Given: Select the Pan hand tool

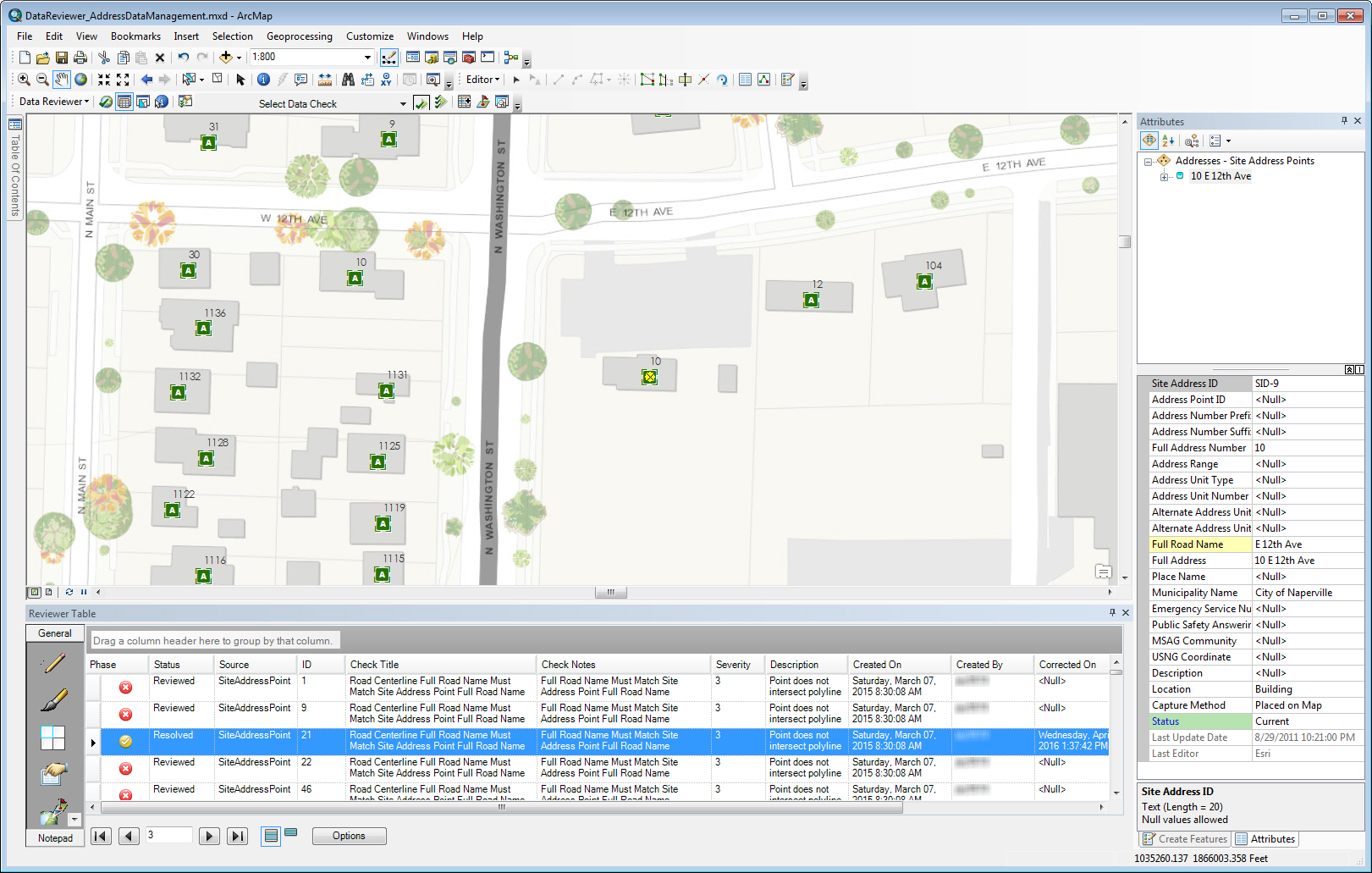Looking at the screenshot, I should point(62,80).
